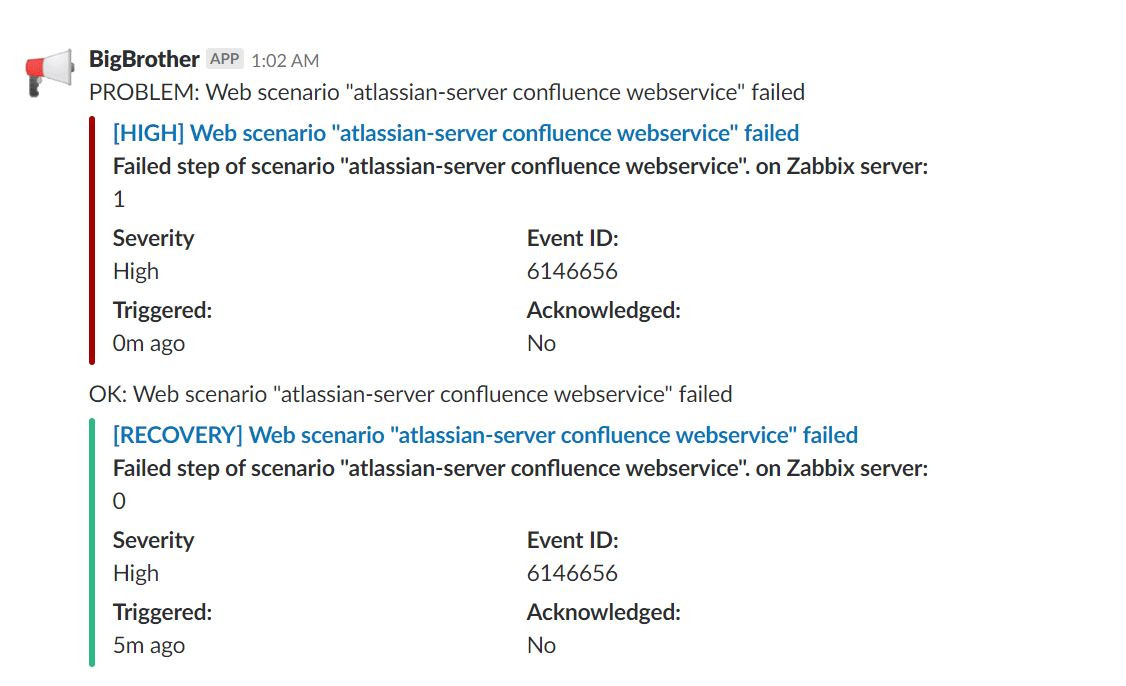Click Acknowledged value "No" in the HIGH alert

(x=541, y=343)
